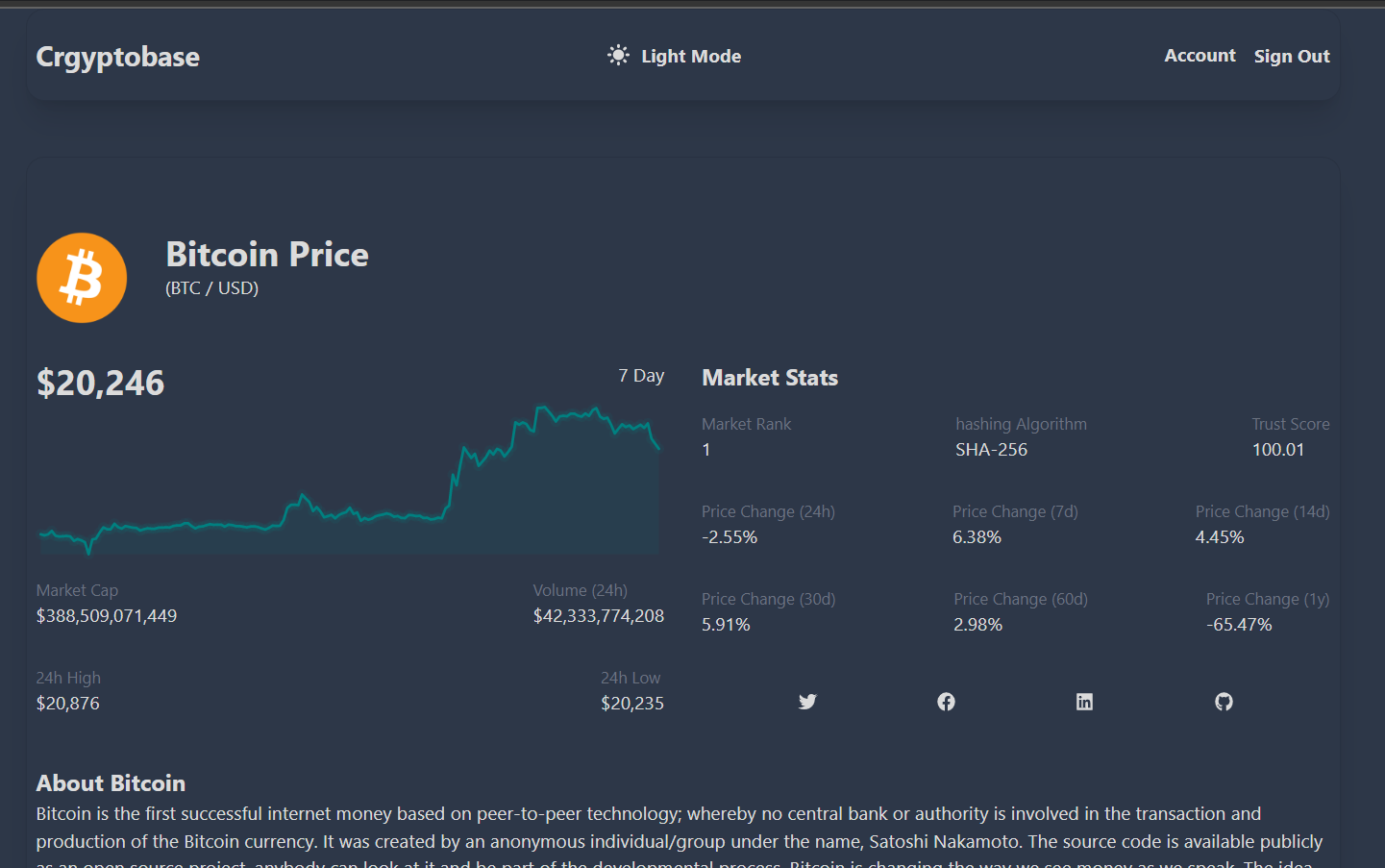Open LinkedIn via its icon

[1084, 702]
